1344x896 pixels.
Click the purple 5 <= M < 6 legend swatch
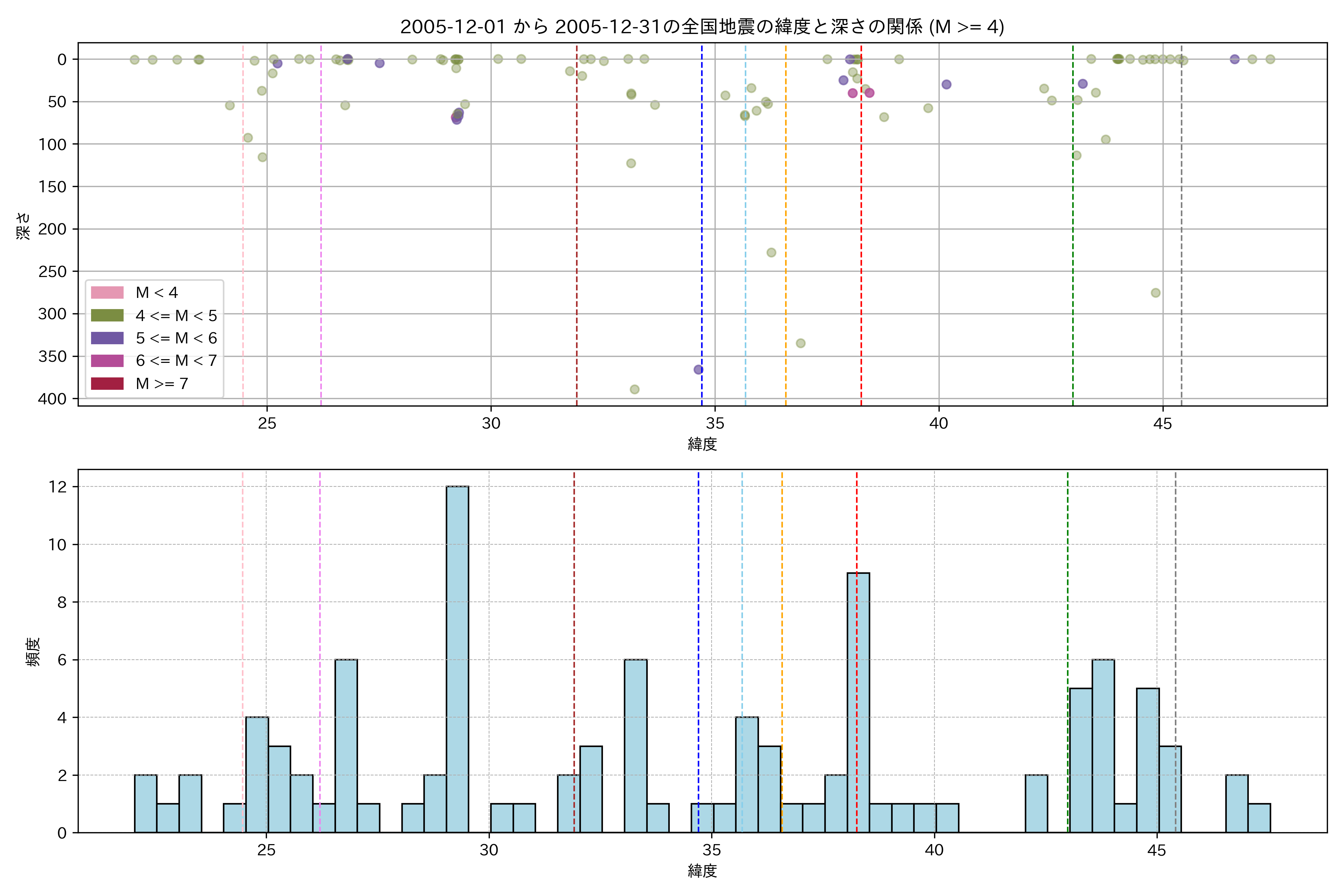pos(107,338)
